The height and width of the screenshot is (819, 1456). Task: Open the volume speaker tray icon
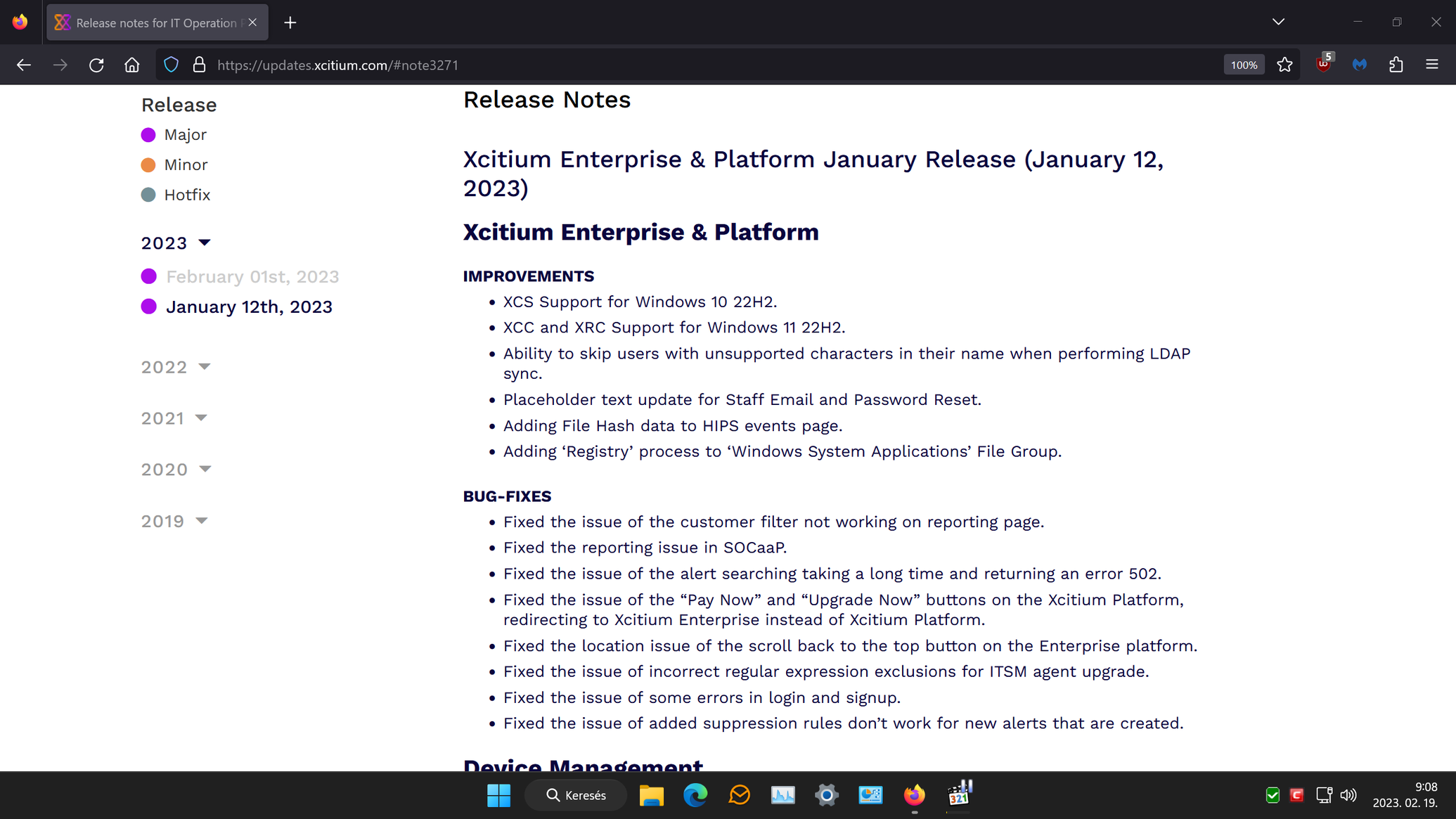[x=1348, y=795]
